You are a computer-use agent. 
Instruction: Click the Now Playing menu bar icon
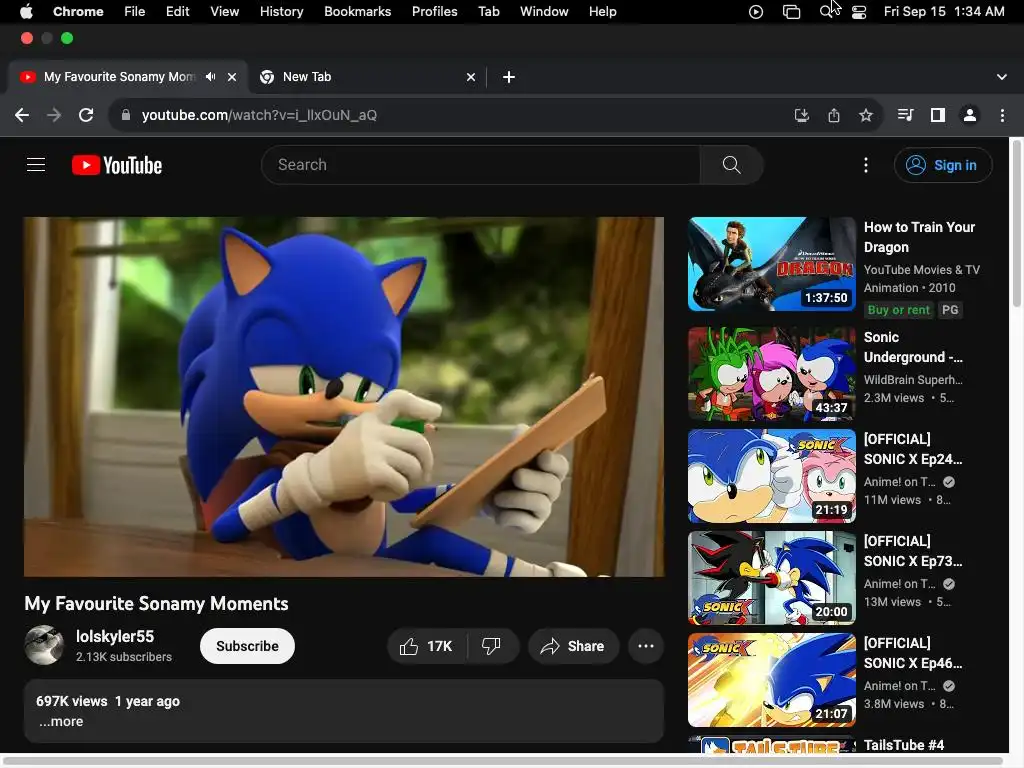click(x=756, y=12)
